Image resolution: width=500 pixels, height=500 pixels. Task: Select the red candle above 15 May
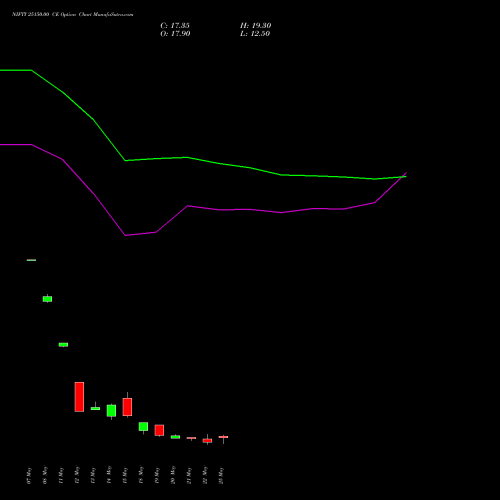coord(127,407)
